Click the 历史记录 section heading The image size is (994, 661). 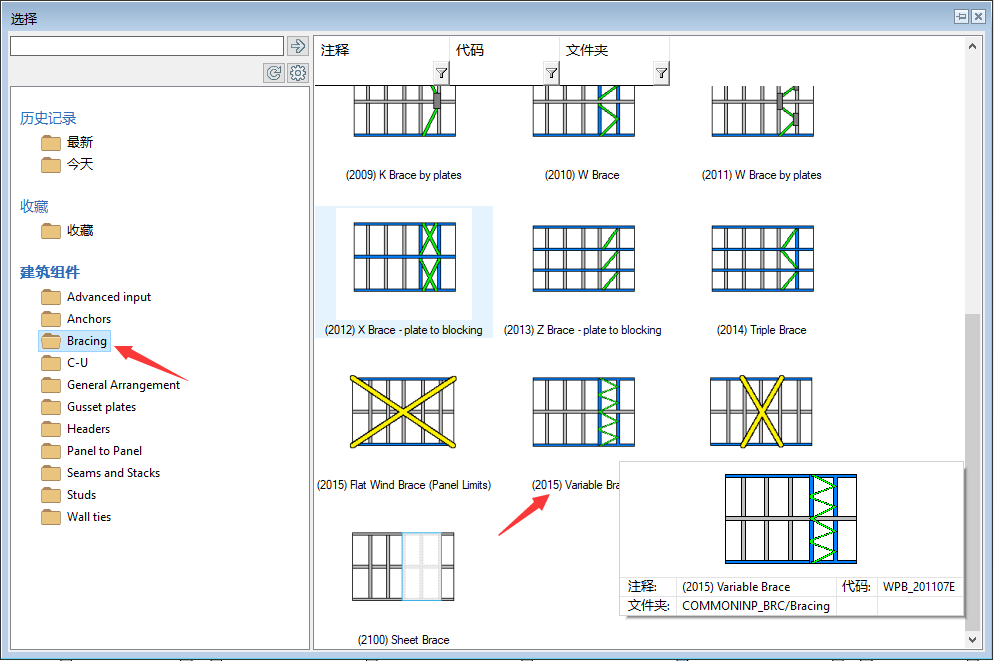coord(48,119)
